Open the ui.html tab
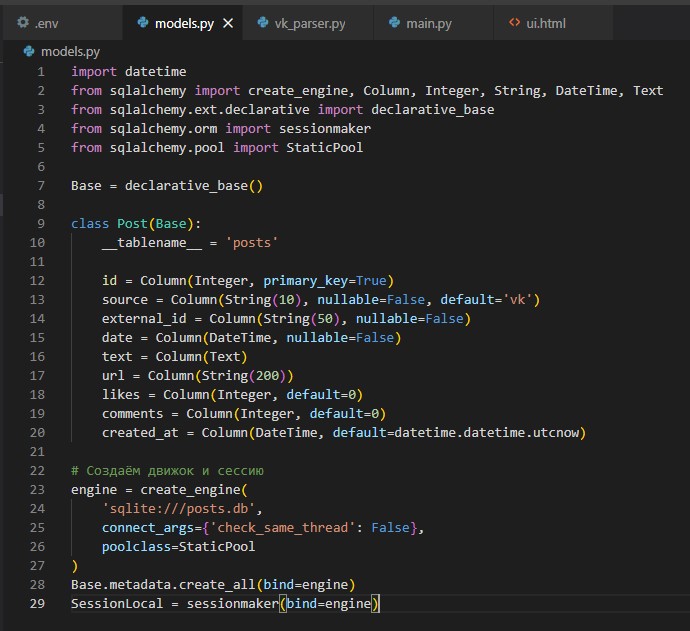The height and width of the screenshot is (631, 690). point(545,21)
